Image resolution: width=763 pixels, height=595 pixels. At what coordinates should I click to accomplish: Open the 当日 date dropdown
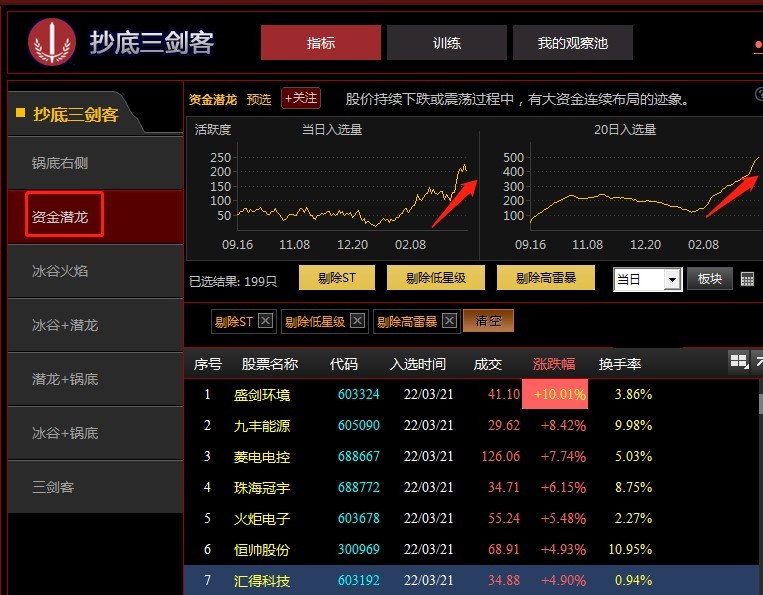[x=648, y=279]
